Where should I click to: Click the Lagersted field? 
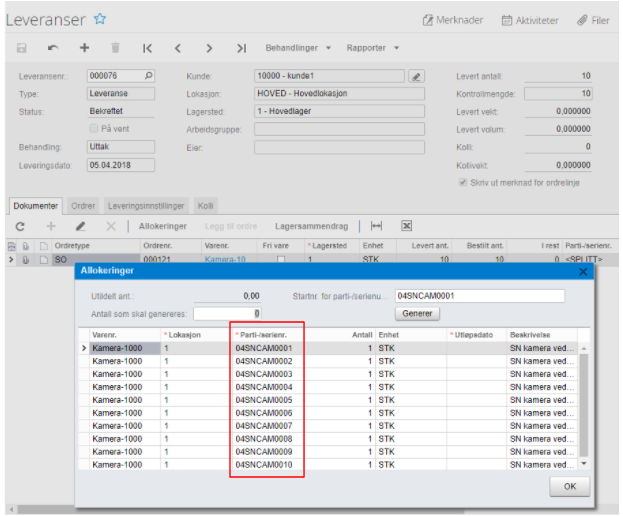pyautogui.click(x=339, y=111)
